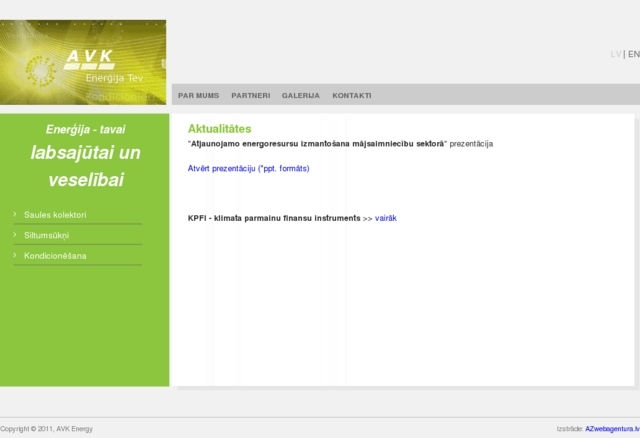Click the Copyright 2011 AVK Energy text
Viewport: 640px width, 438px height.
point(47,429)
